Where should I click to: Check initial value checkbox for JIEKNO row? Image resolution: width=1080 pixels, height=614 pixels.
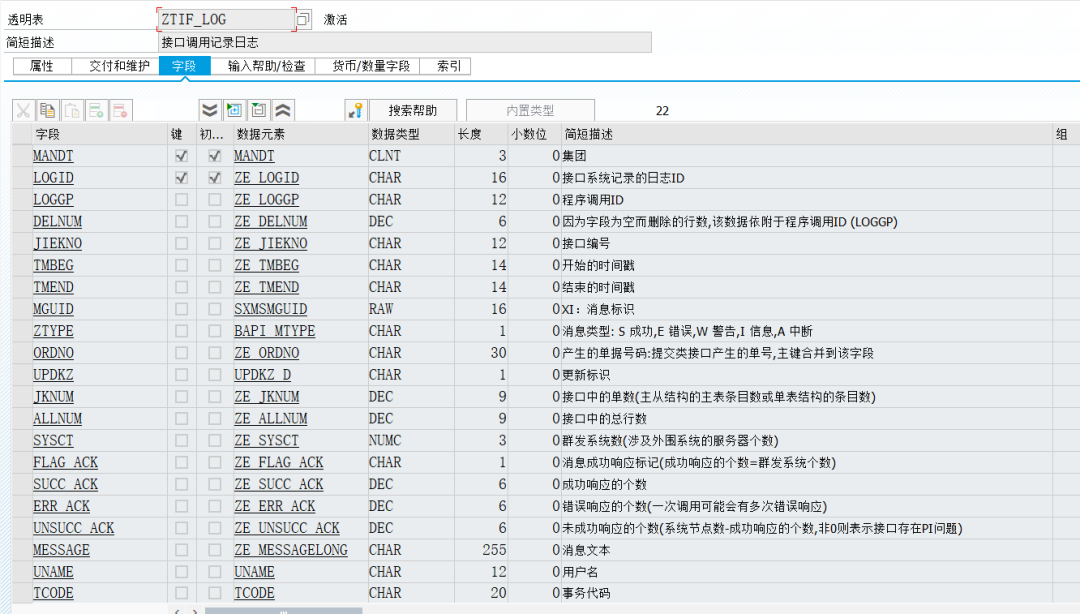pyautogui.click(x=215, y=243)
